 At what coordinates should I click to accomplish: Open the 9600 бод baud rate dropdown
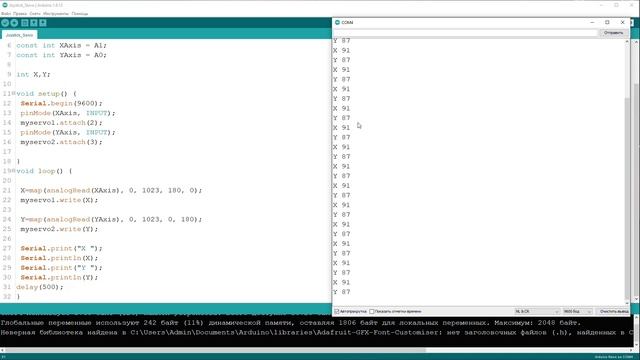[577, 311]
